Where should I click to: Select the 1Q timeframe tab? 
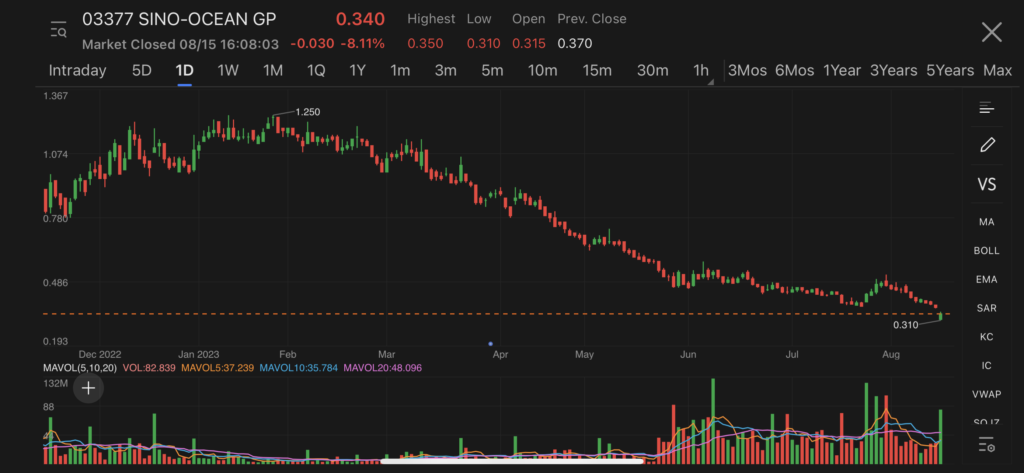316,71
